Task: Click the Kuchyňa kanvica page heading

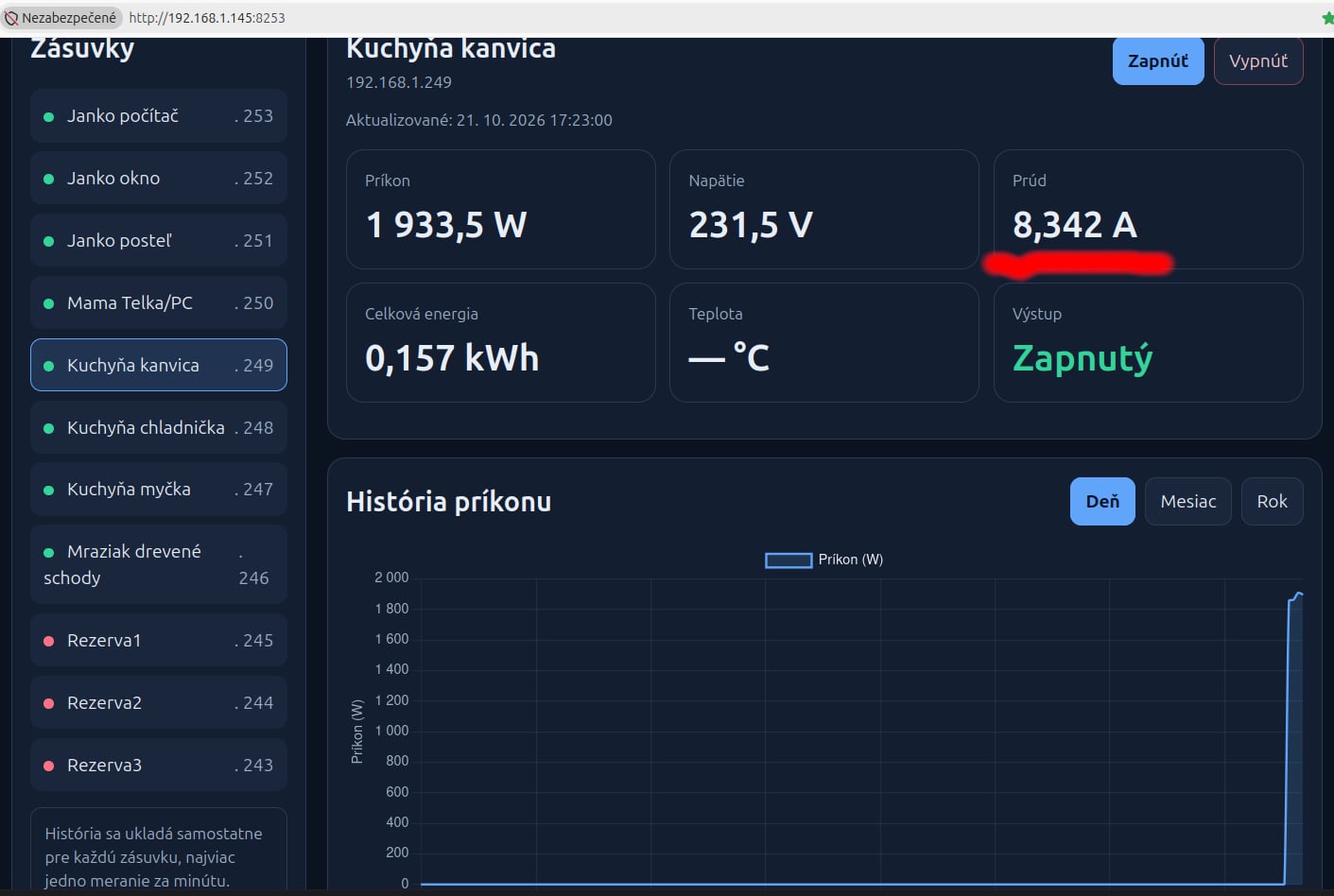Action: (451, 48)
